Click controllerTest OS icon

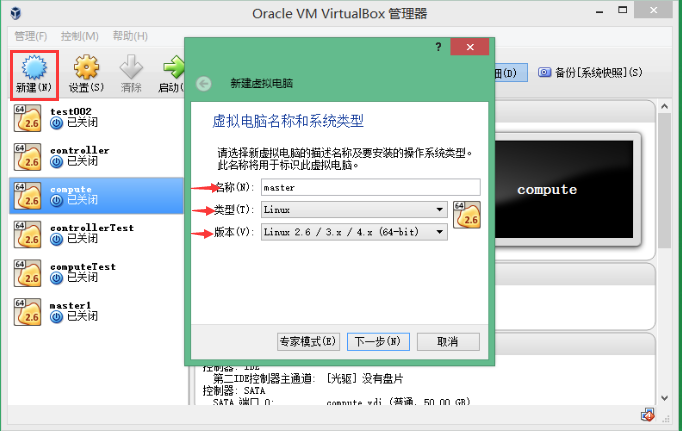pyautogui.click(x=27, y=234)
